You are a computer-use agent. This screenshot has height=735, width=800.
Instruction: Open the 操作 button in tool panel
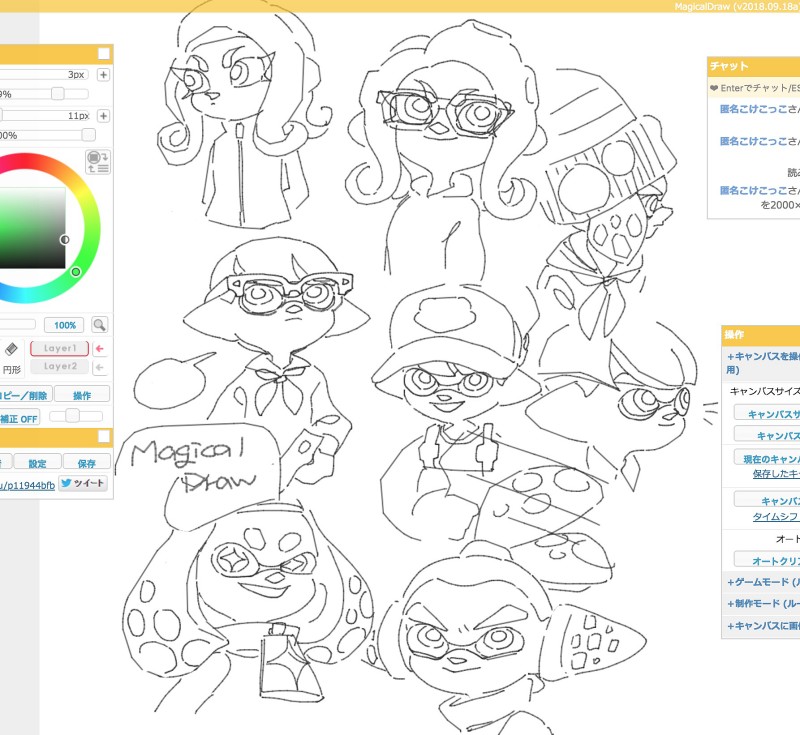click(x=82, y=395)
